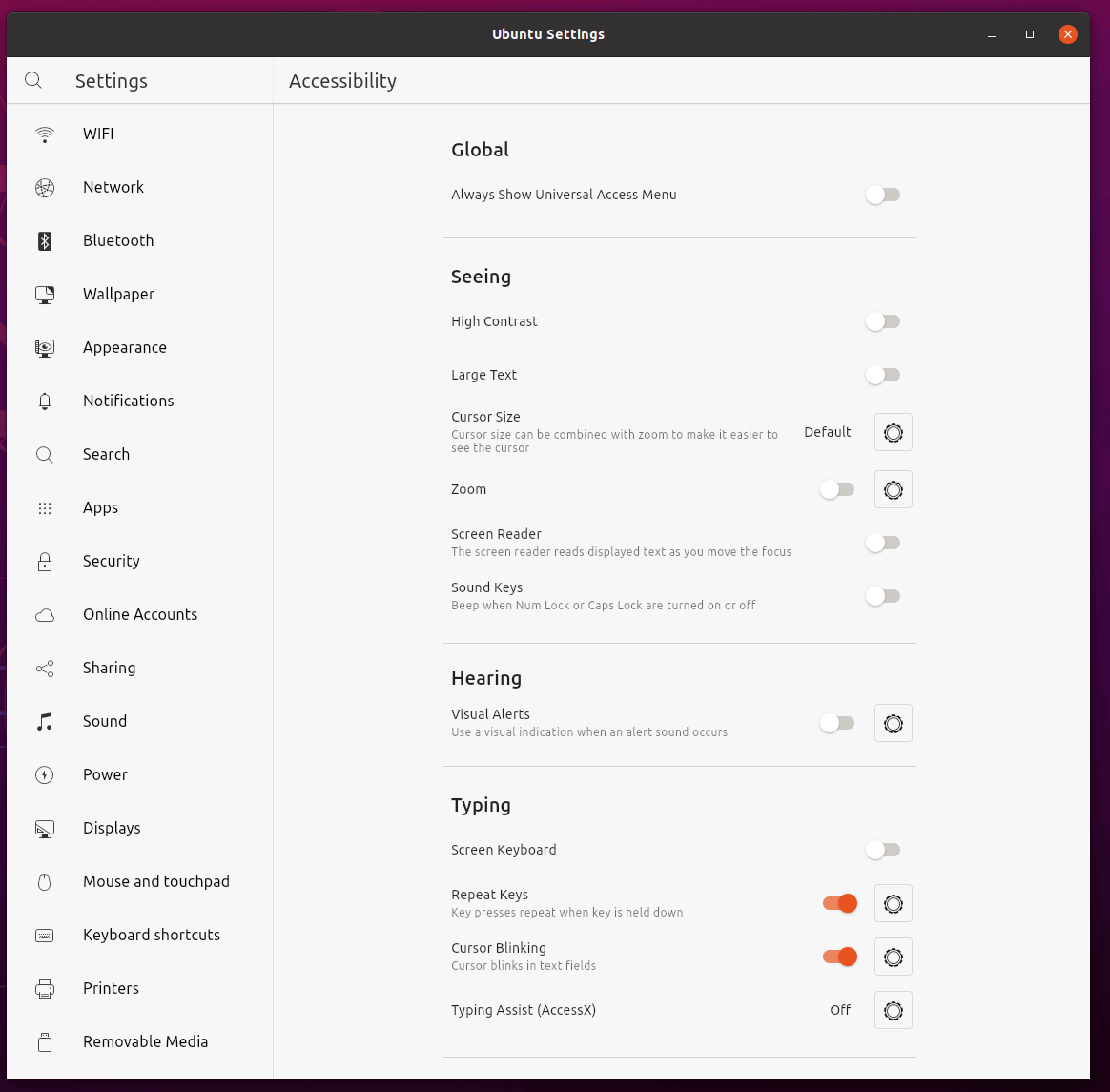Click the Power lightning icon
Screen dimensions: 1110x1092
(x=45, y=774)
